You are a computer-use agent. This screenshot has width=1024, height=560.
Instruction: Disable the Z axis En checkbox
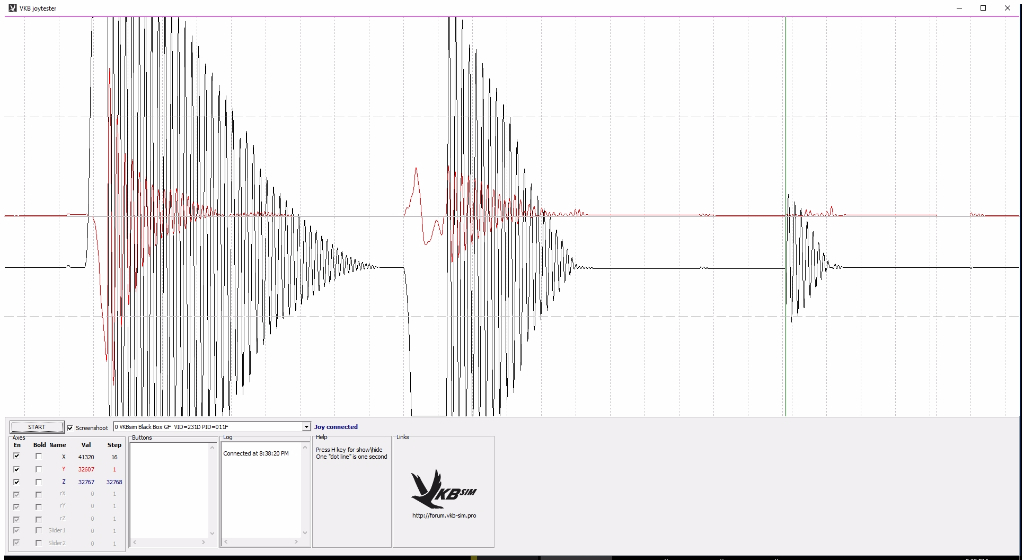point(16,481)
